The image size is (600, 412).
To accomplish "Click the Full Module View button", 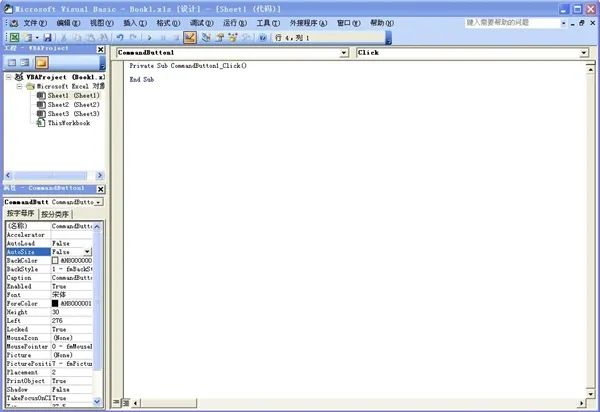I will [x=126, y=402].
